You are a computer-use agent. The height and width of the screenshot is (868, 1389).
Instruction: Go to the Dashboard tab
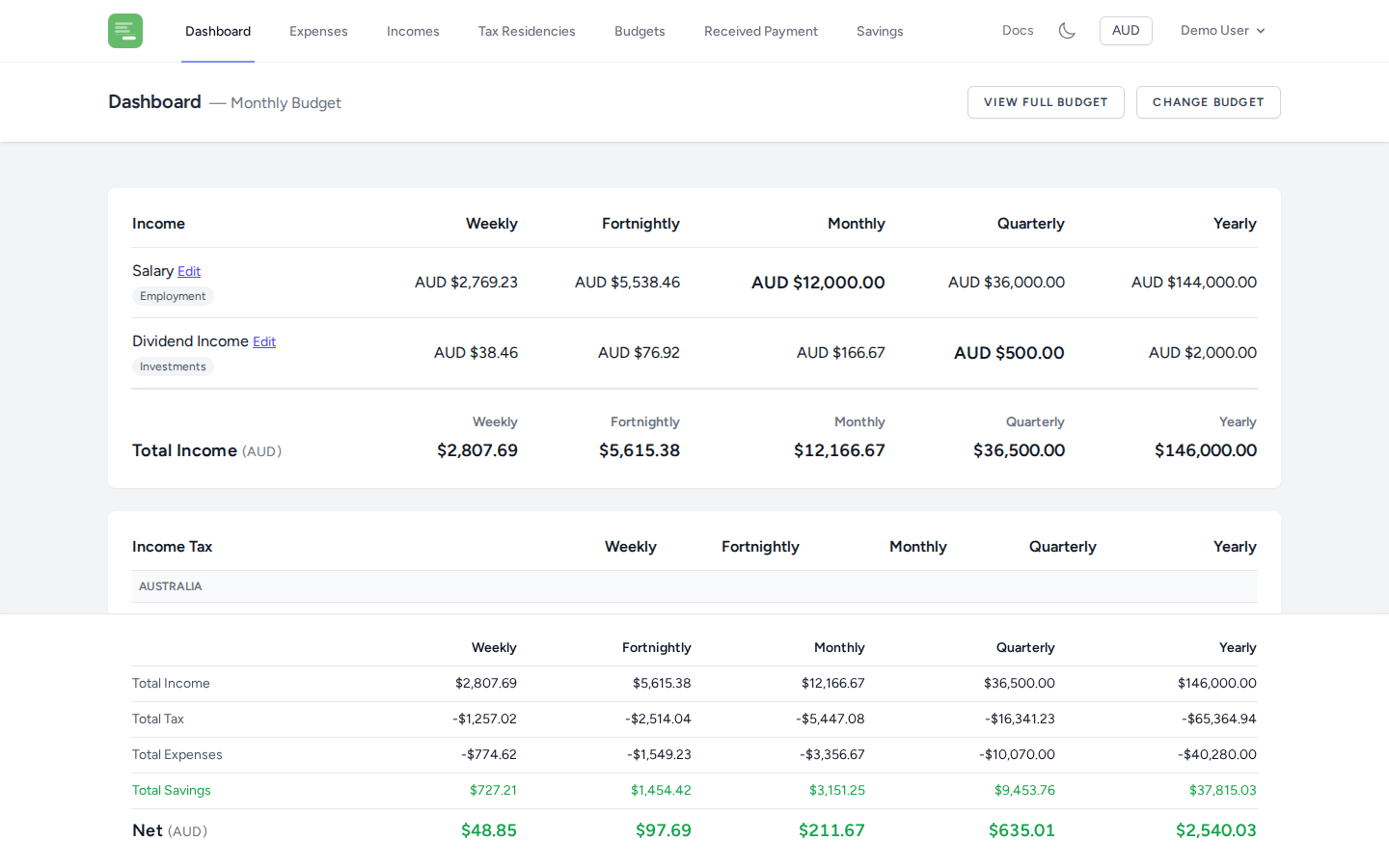tap(218, 31)
